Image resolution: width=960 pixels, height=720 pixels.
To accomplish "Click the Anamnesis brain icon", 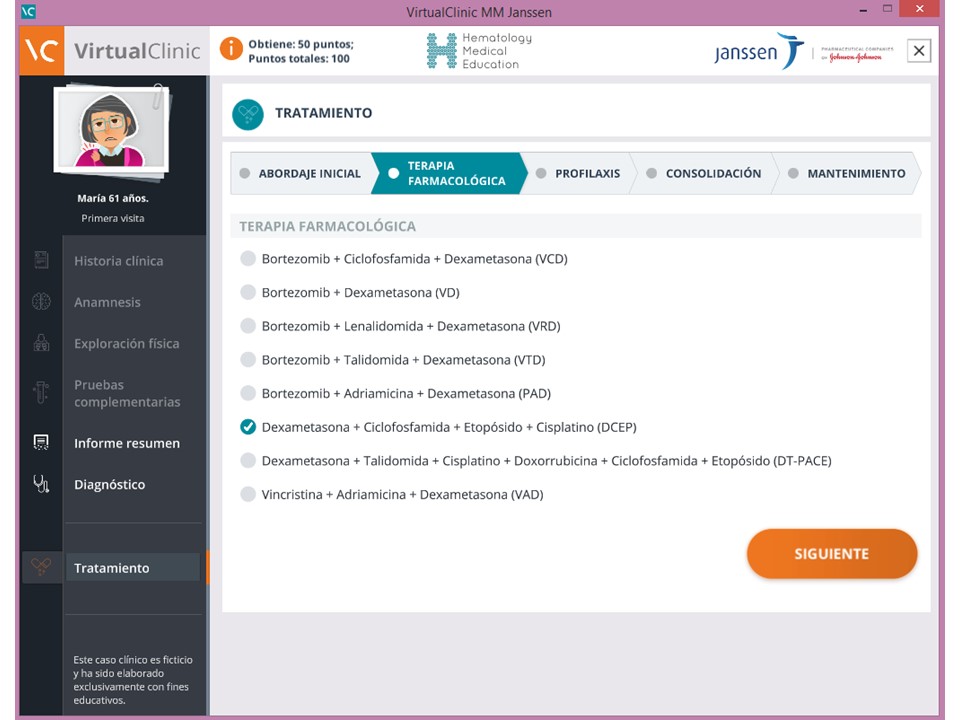I will coord(41,301).
